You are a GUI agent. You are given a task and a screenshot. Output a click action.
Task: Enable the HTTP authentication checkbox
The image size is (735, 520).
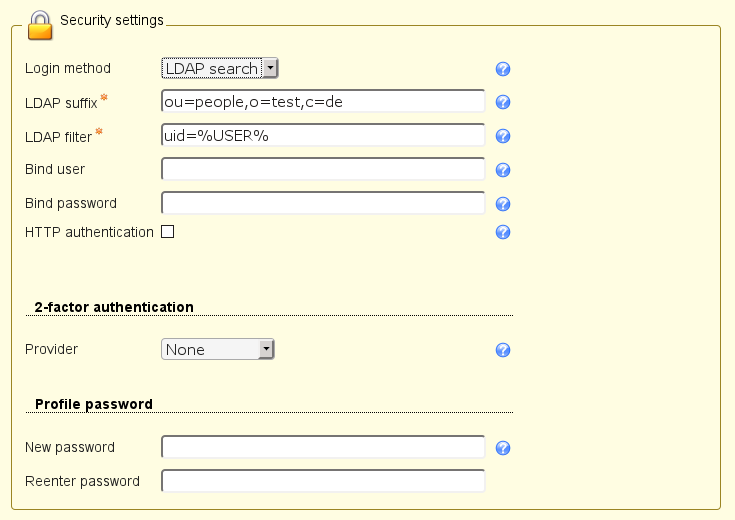point(168,232)
